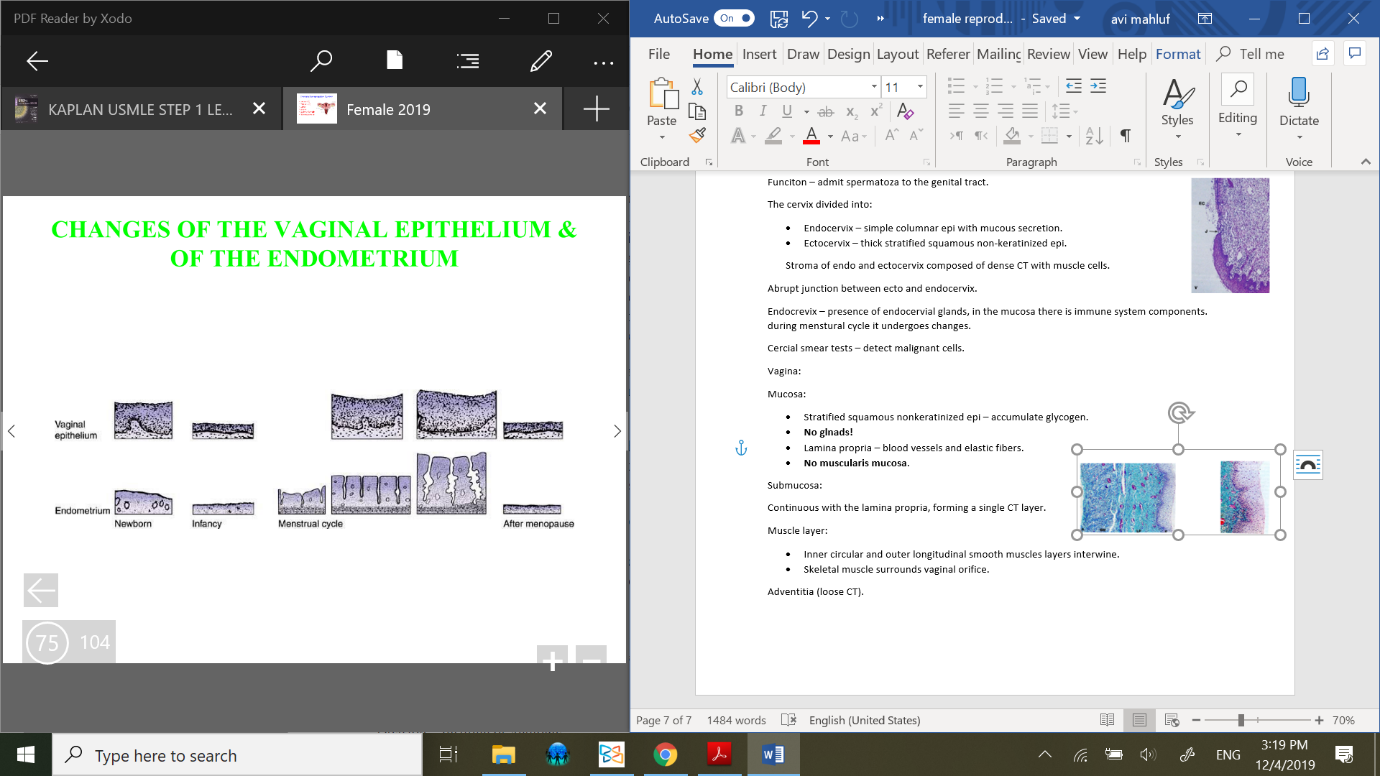Screen dimensions: 1380x776
Task: Click the Cut scissors icon
Action: click(x=697, y=87)
